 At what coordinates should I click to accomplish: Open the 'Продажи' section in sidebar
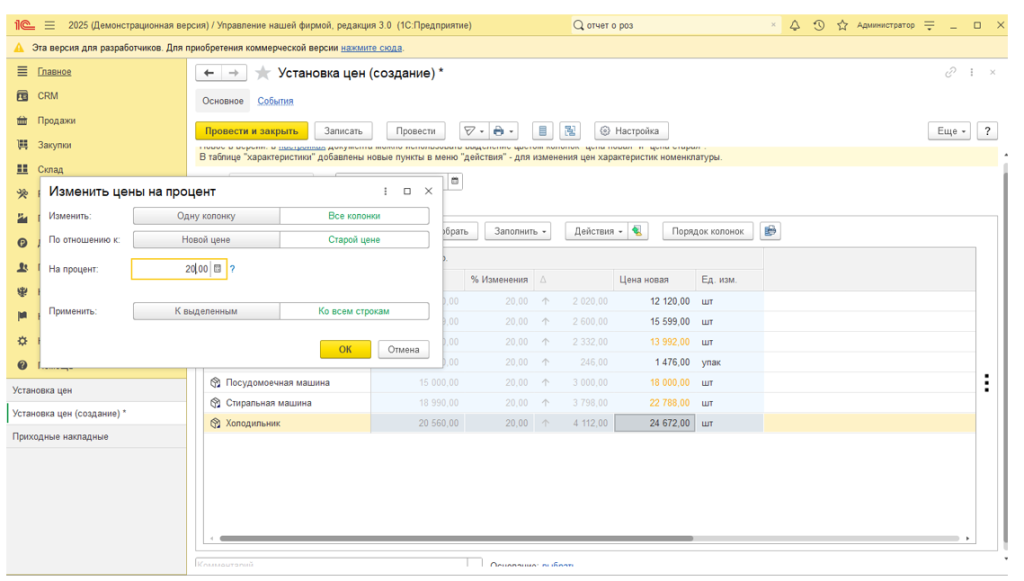pyautogui.click(x=57, y=120)
